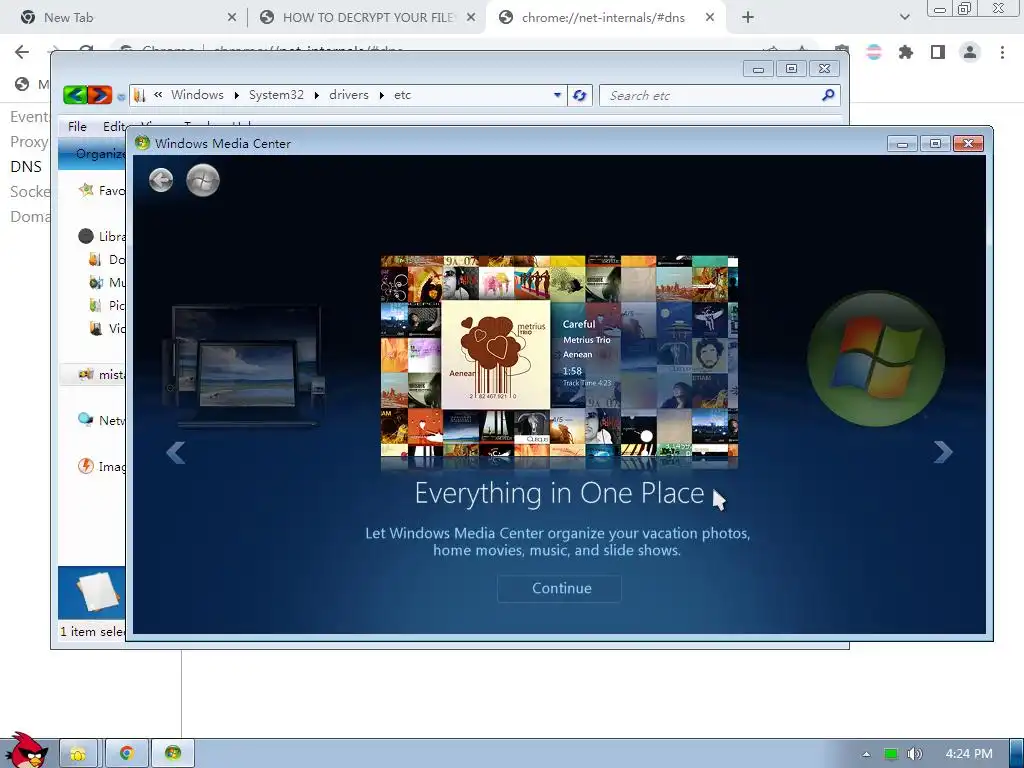This screenshot has width=1024, height=768.
Task: Open volume speaker icon in tray
Action: (915, 754)
